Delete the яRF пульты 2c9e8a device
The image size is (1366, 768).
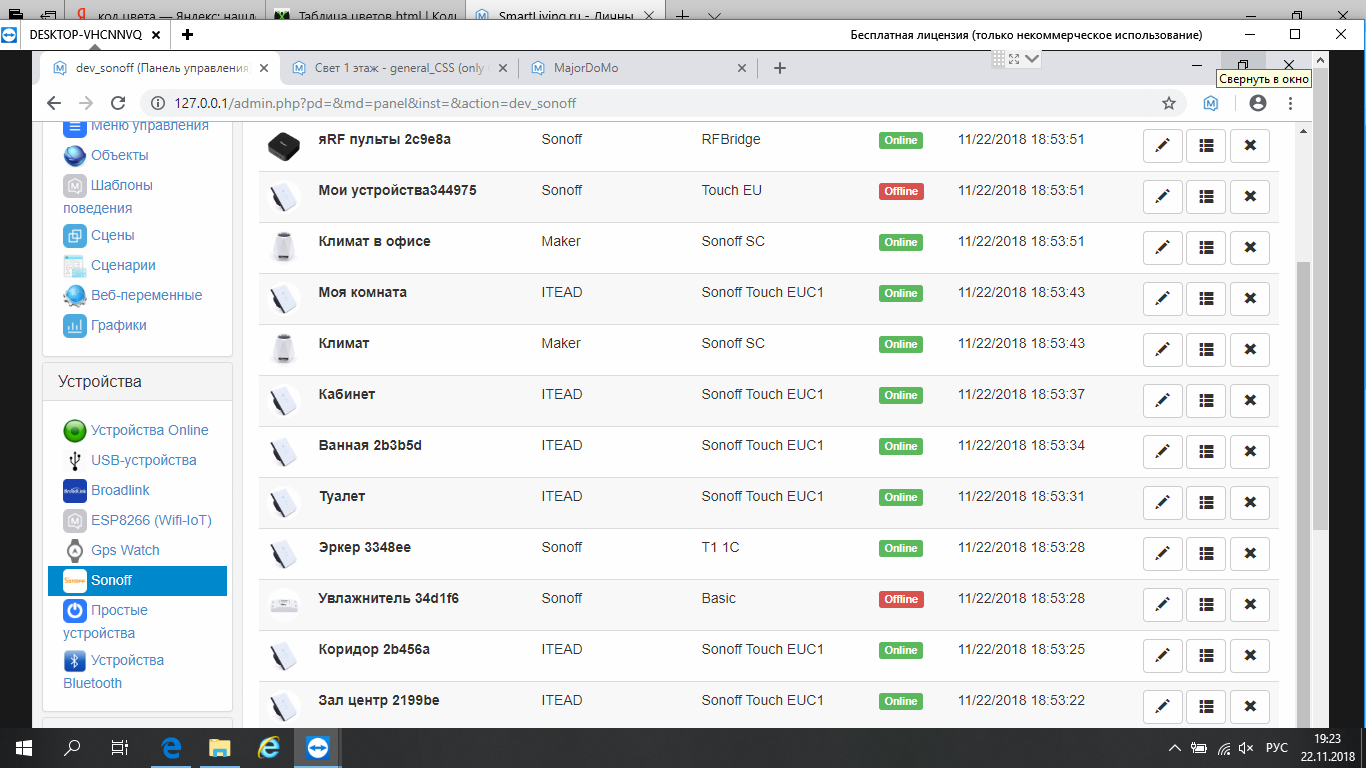coord(1250,146)
